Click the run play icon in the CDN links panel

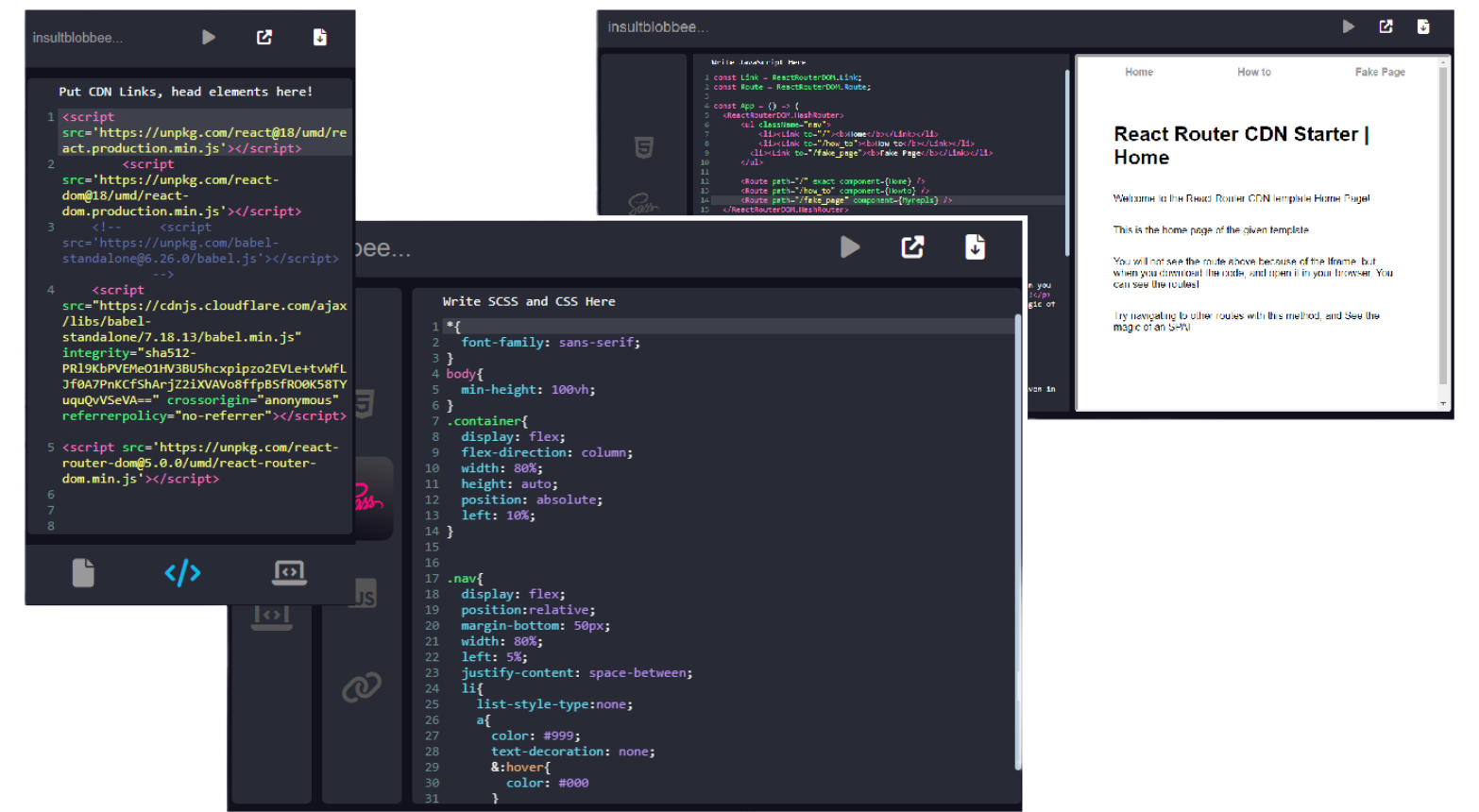pos(209,37)
